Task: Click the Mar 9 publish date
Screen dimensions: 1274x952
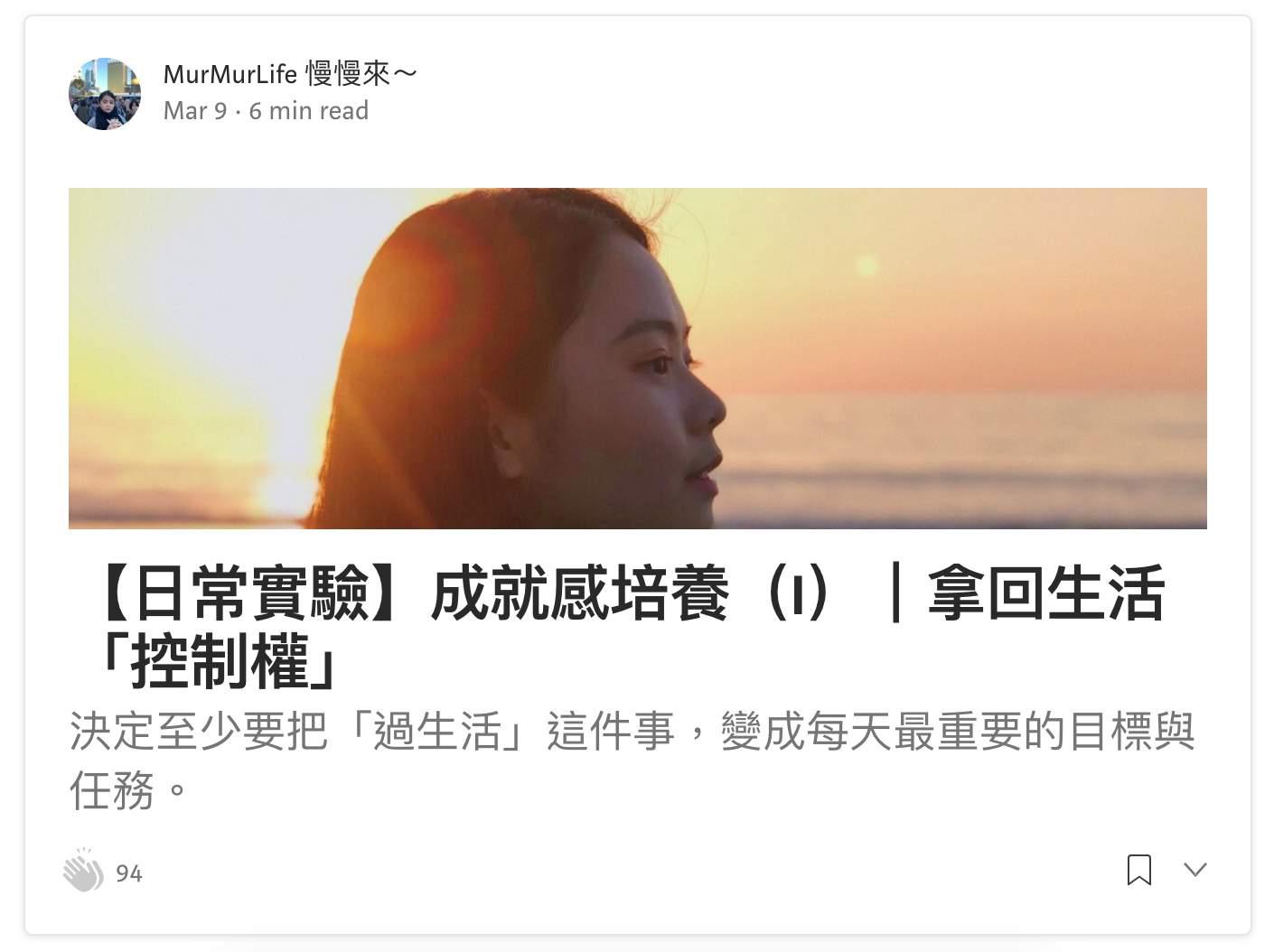Action: tap(195, 111)
